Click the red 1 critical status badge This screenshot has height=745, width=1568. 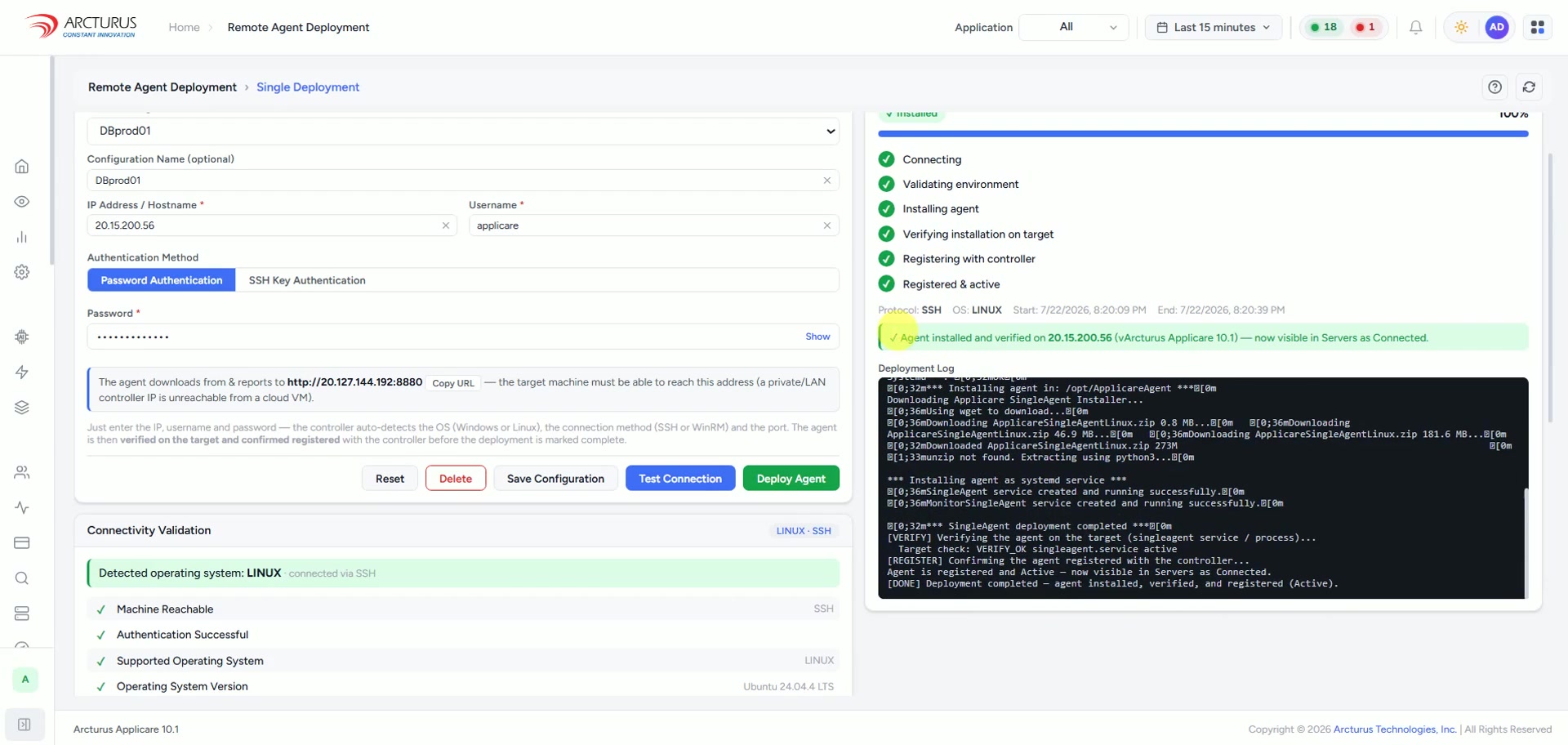(x=1365, y=27)
